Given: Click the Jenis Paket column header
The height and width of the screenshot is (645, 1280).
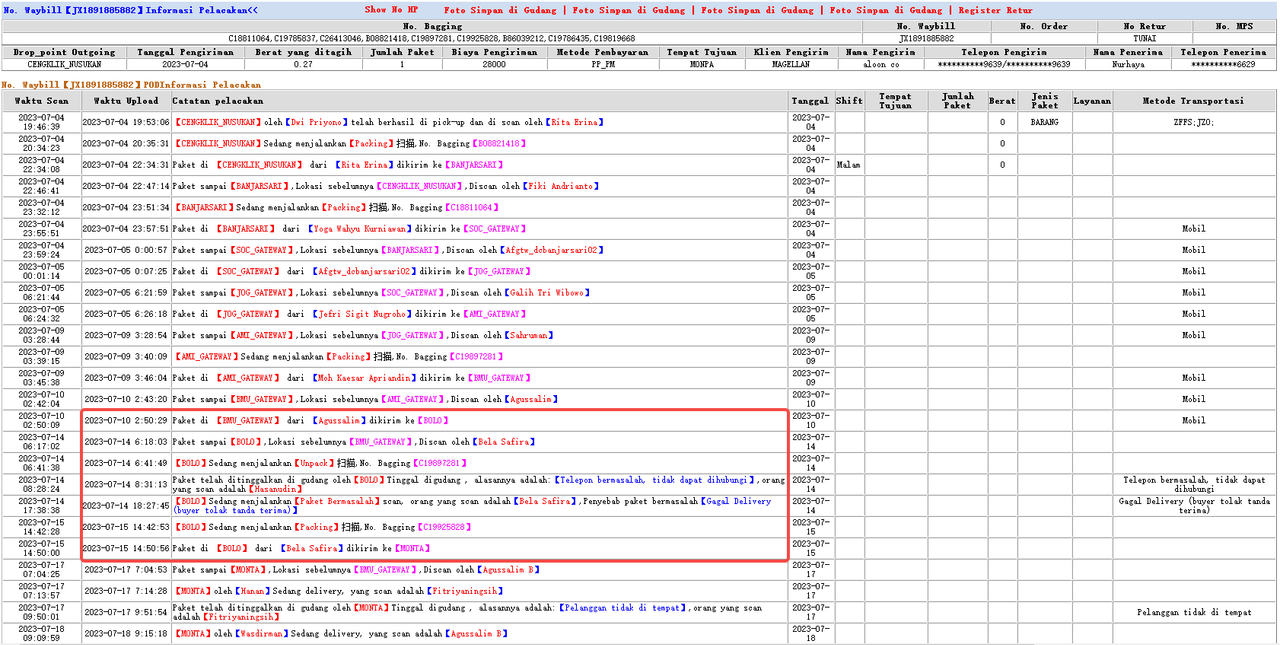Looking at the screenshot, I should (1044, 101).
